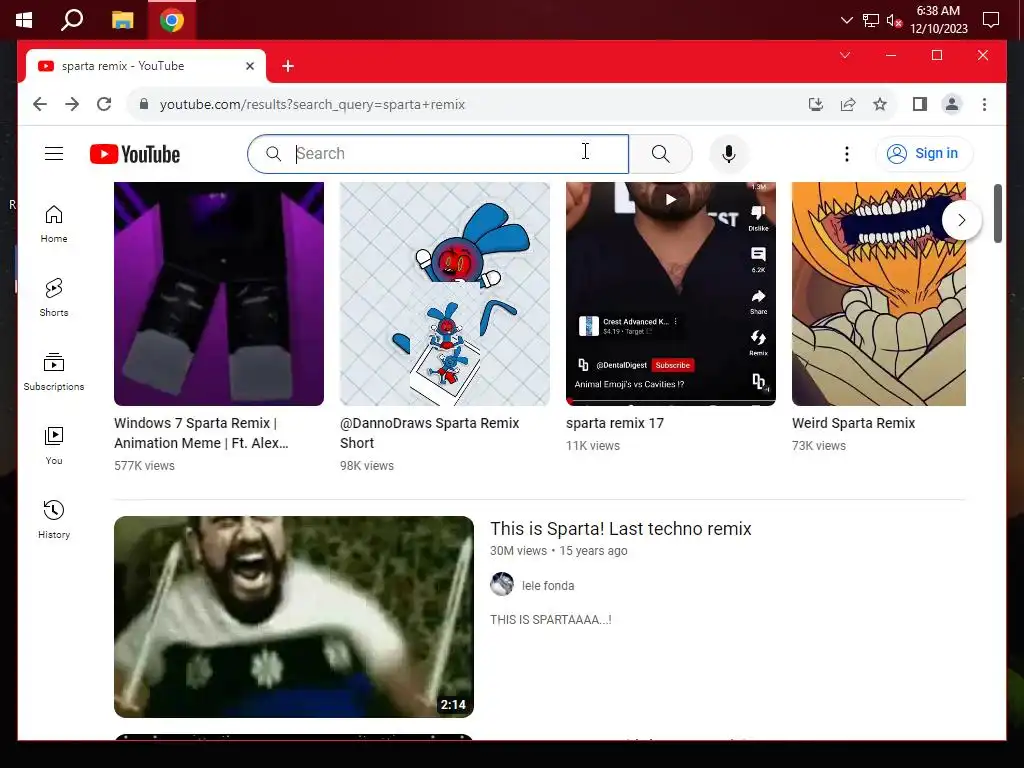Open Windows 7 Sparta Remix short thumbnail
The image size is (1024, 768).
219,294
